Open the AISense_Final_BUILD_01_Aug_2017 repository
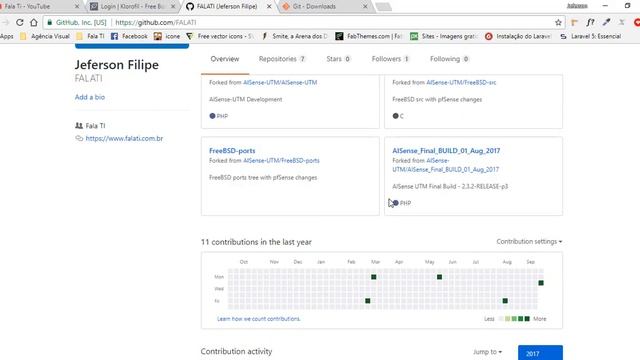This screenshot has height=360, width=640. pos(446,151)
